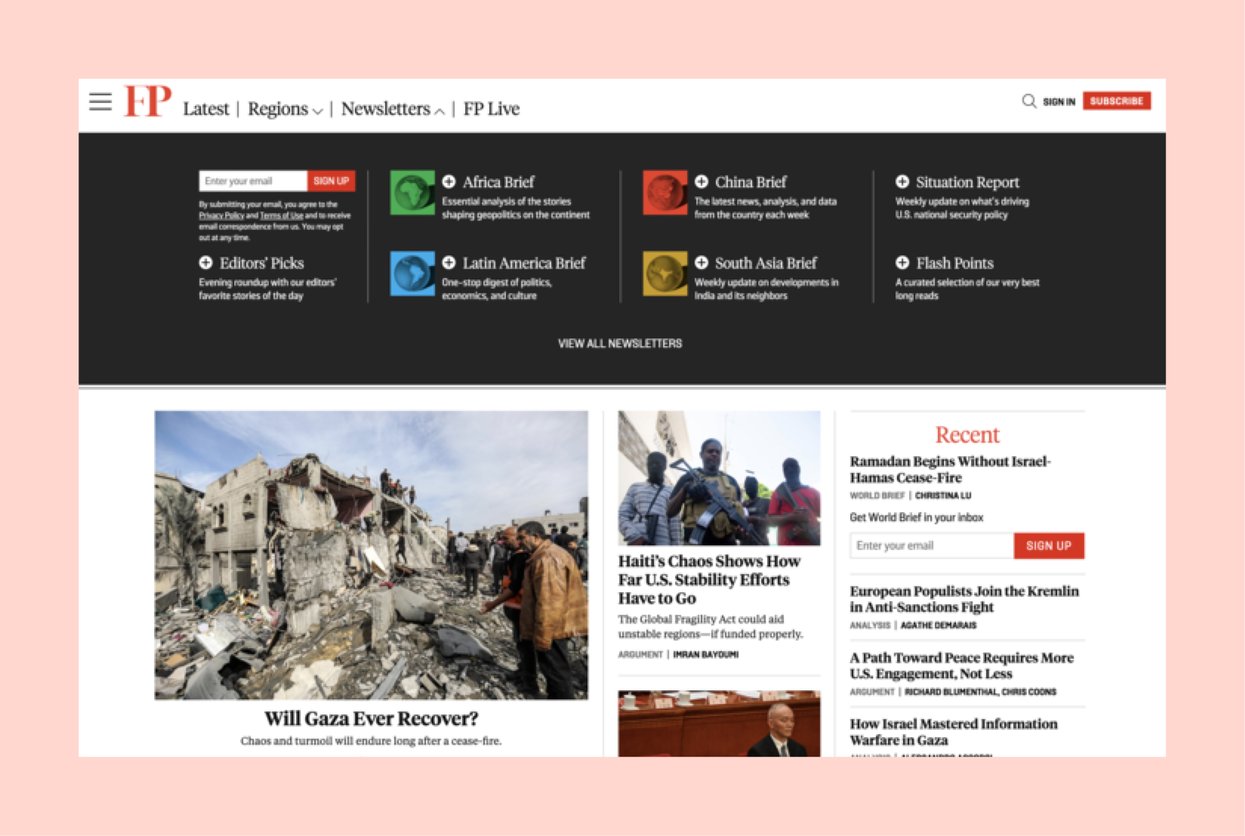Click the yellow South Asia Brief globe icon

(x=665, y=273)
